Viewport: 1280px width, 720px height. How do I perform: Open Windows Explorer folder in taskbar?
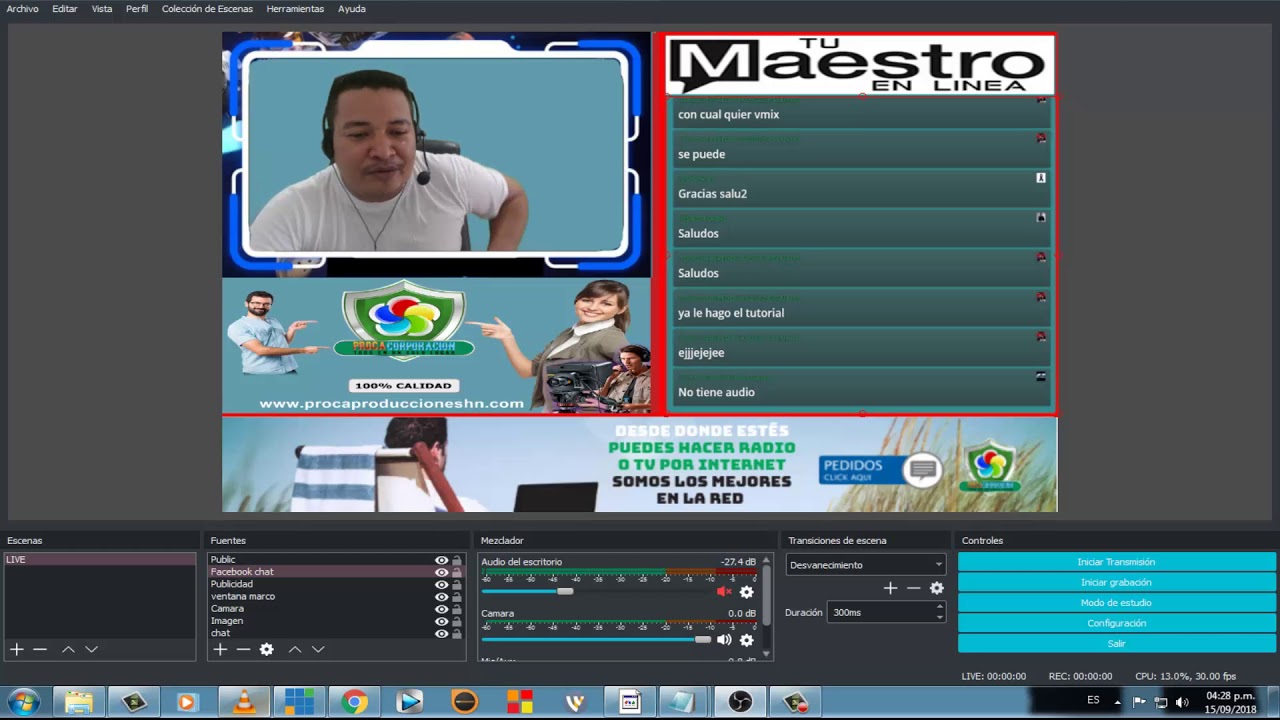coord(78,702)
